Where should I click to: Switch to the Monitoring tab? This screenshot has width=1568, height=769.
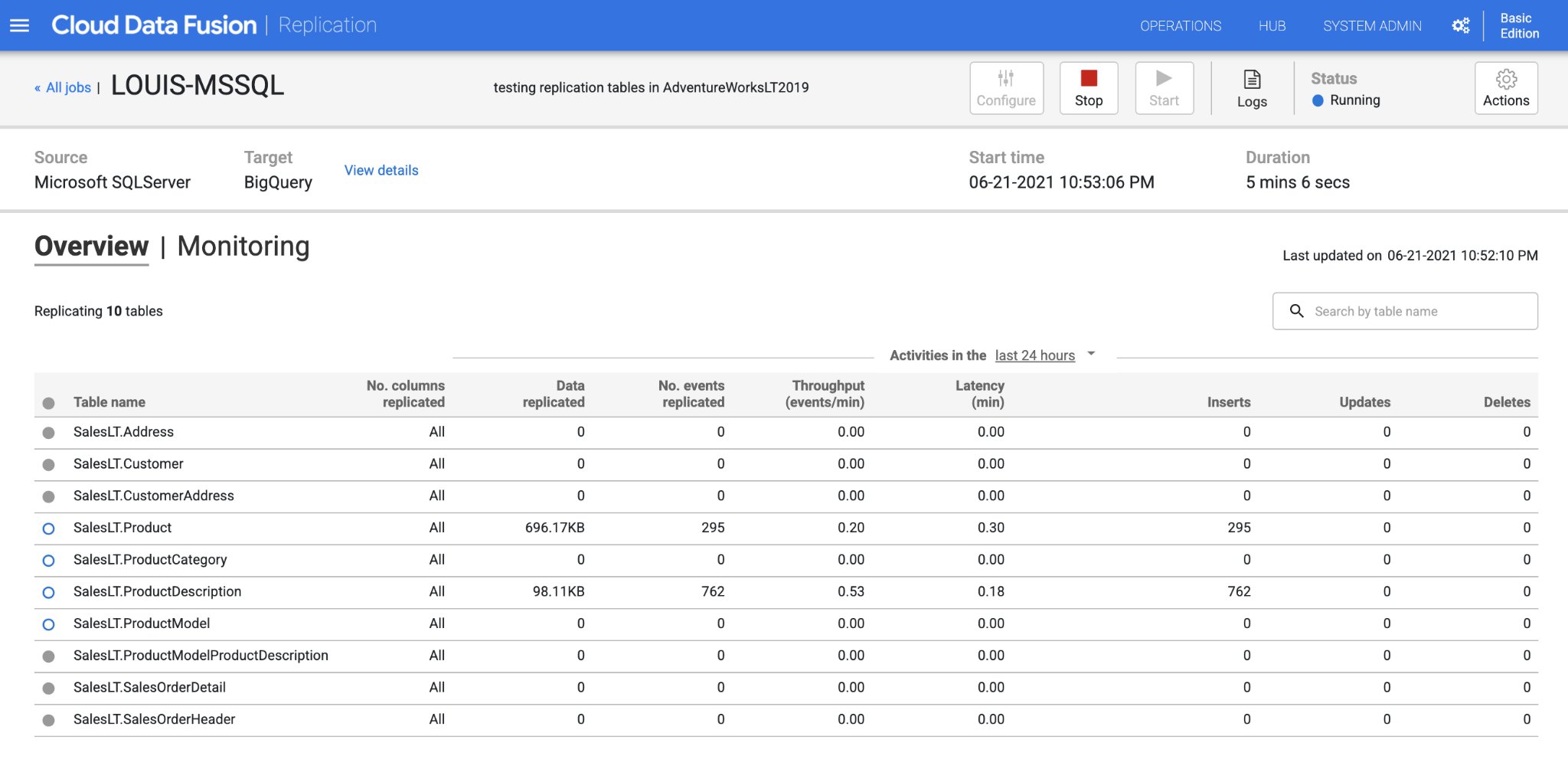pos(243,247)
